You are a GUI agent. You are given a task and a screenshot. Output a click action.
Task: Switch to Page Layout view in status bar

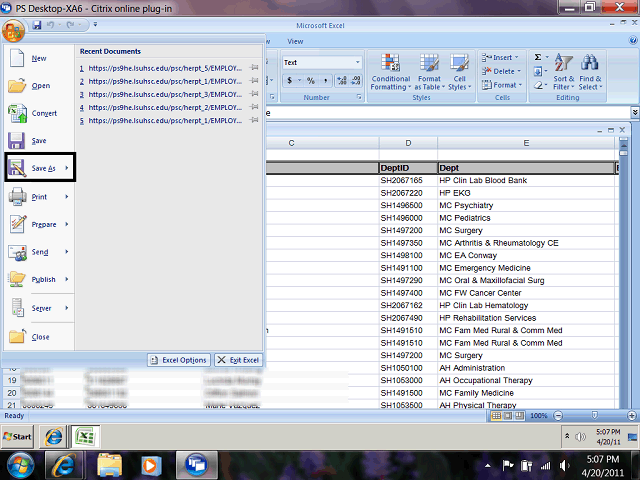pyautogui.click(x=507, y=416)
